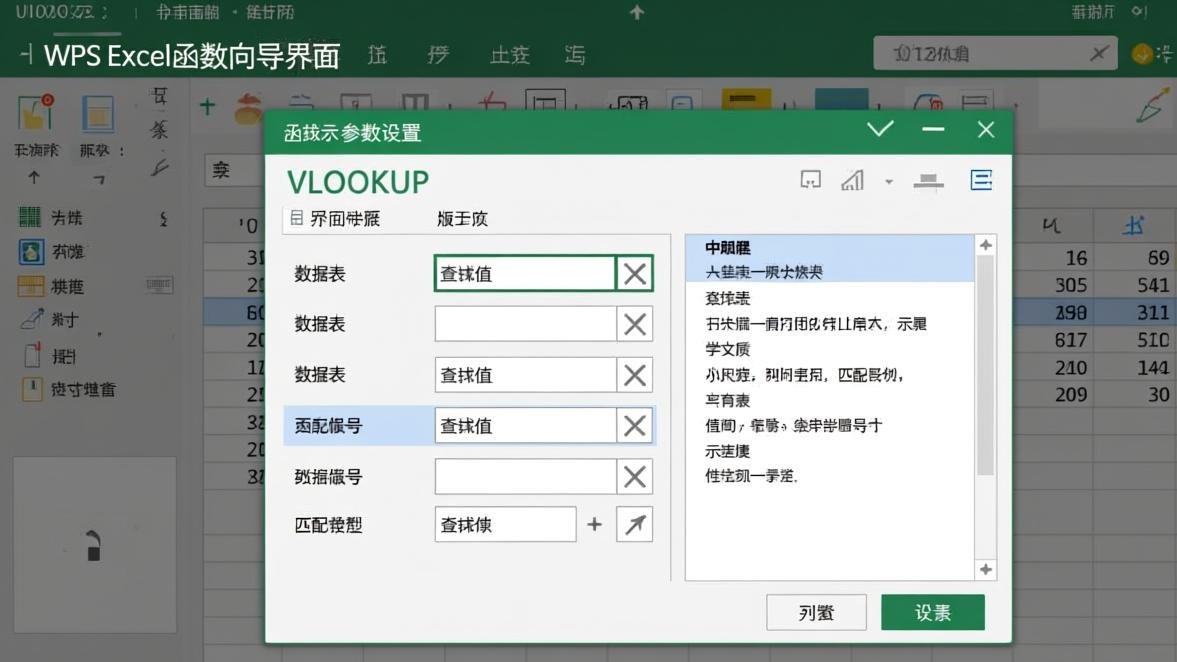Click the green plus icon in the toolbar

(x=207, y=106)
